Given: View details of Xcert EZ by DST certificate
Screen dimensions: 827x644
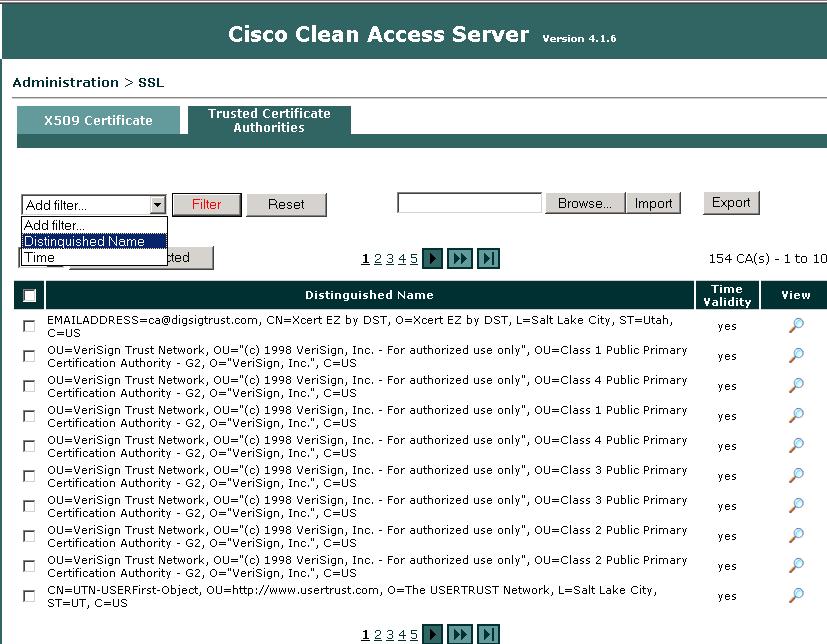Looking at the screenshot, I should point(796,326).
